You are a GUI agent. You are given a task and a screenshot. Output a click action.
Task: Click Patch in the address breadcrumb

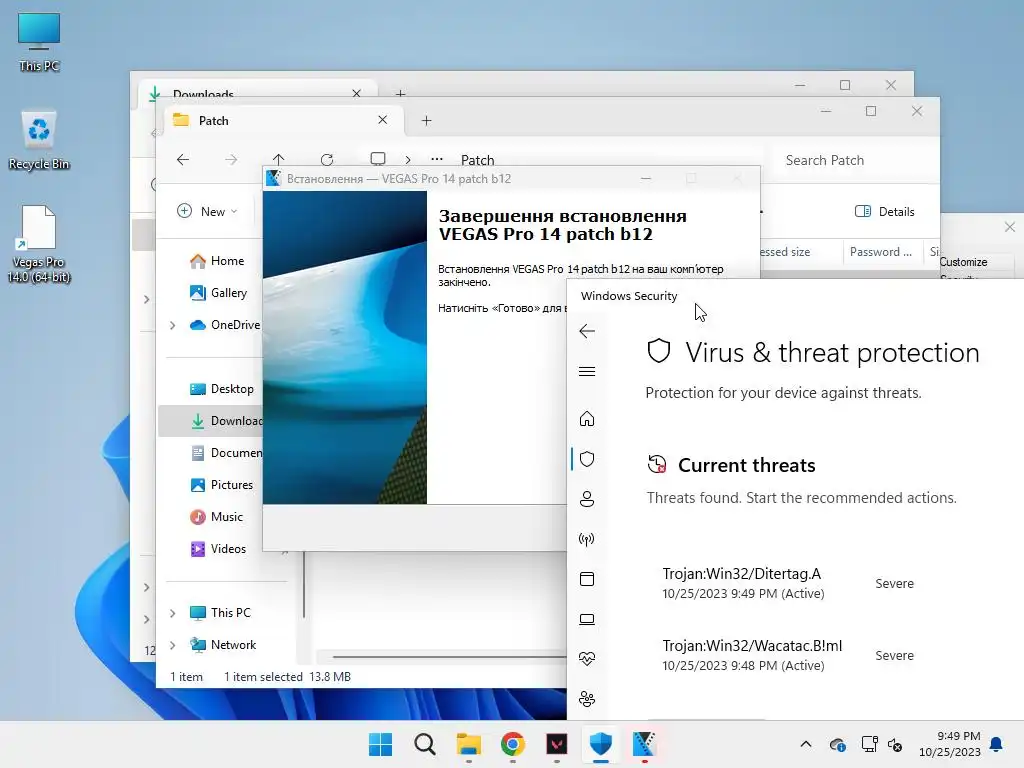(477, 160)
